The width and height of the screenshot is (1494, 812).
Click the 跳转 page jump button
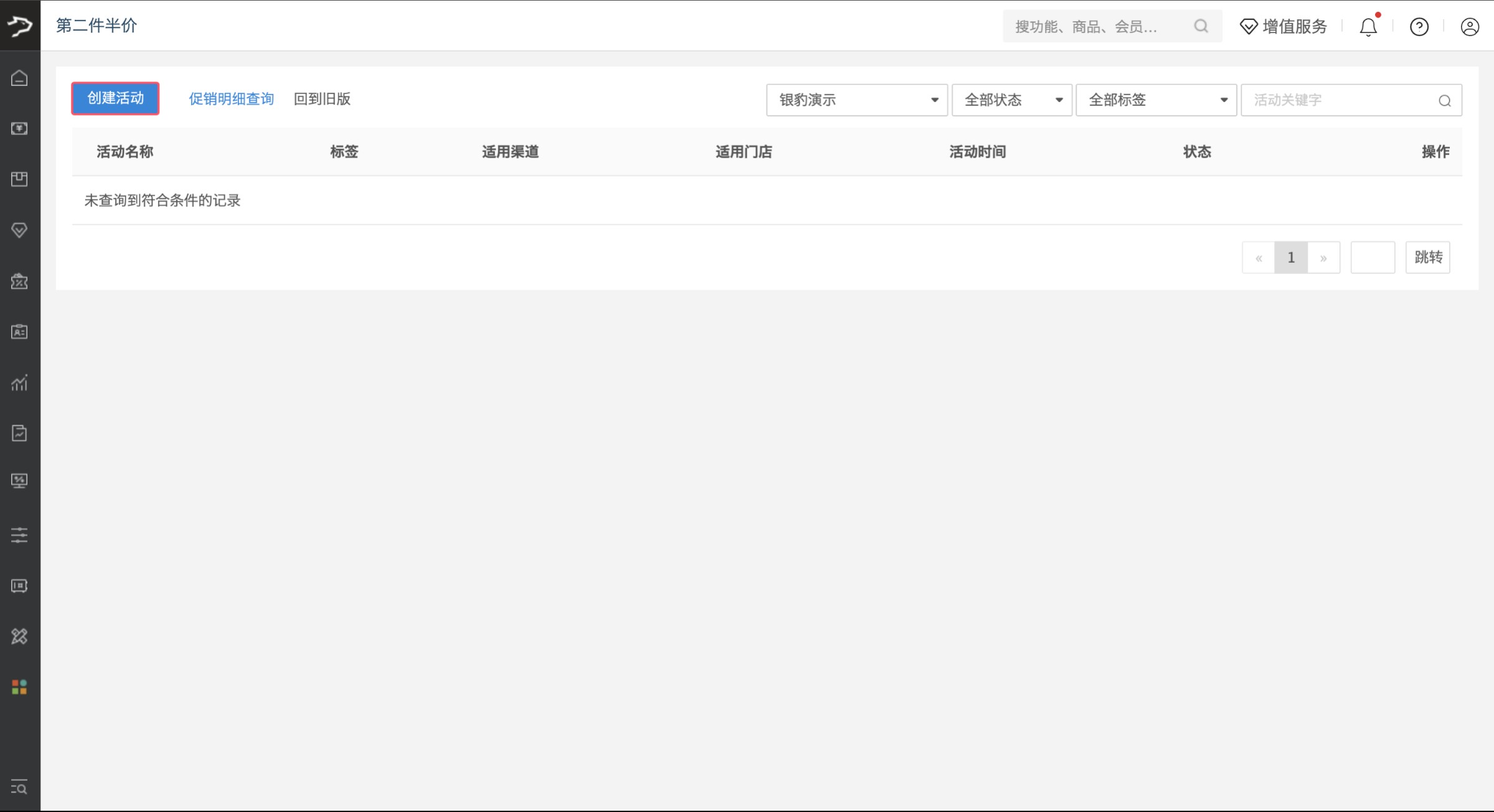[1427, 257]
